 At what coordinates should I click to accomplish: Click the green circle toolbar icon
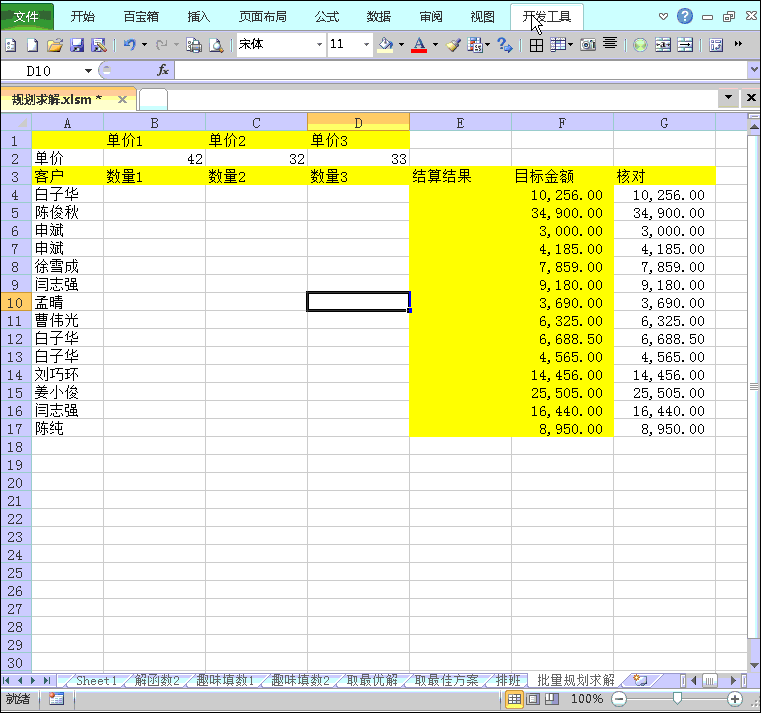tap(640, 45)
